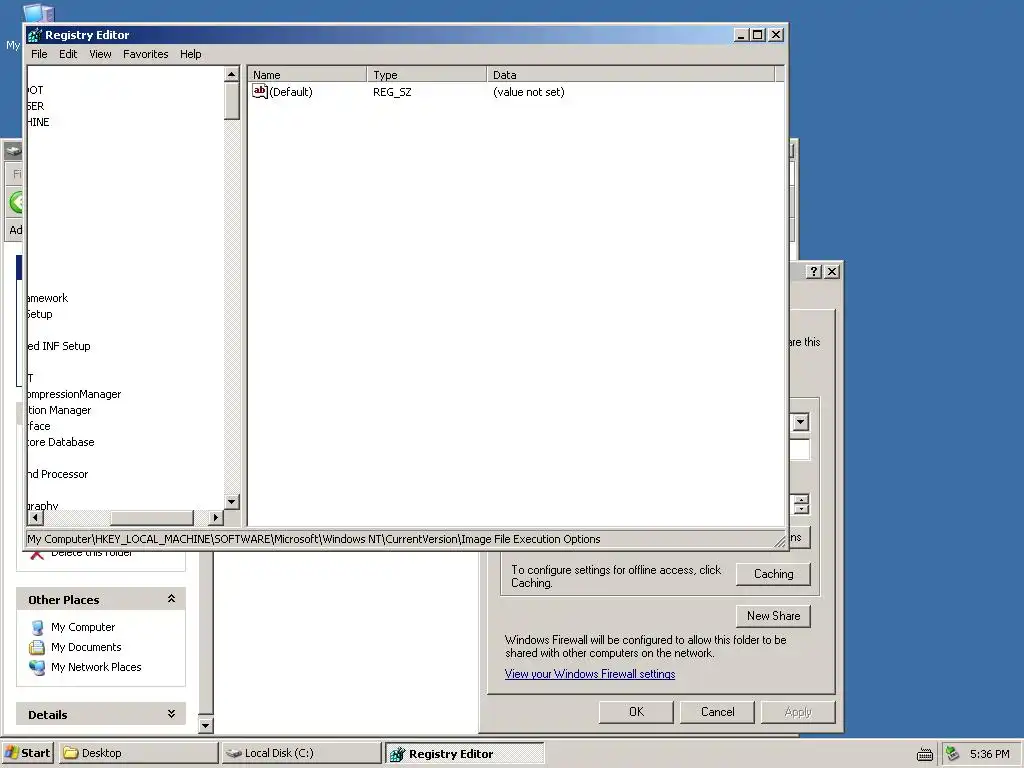Click the Start button
The height and width of the screenshot is (768, 1024).
coord(27,753)
